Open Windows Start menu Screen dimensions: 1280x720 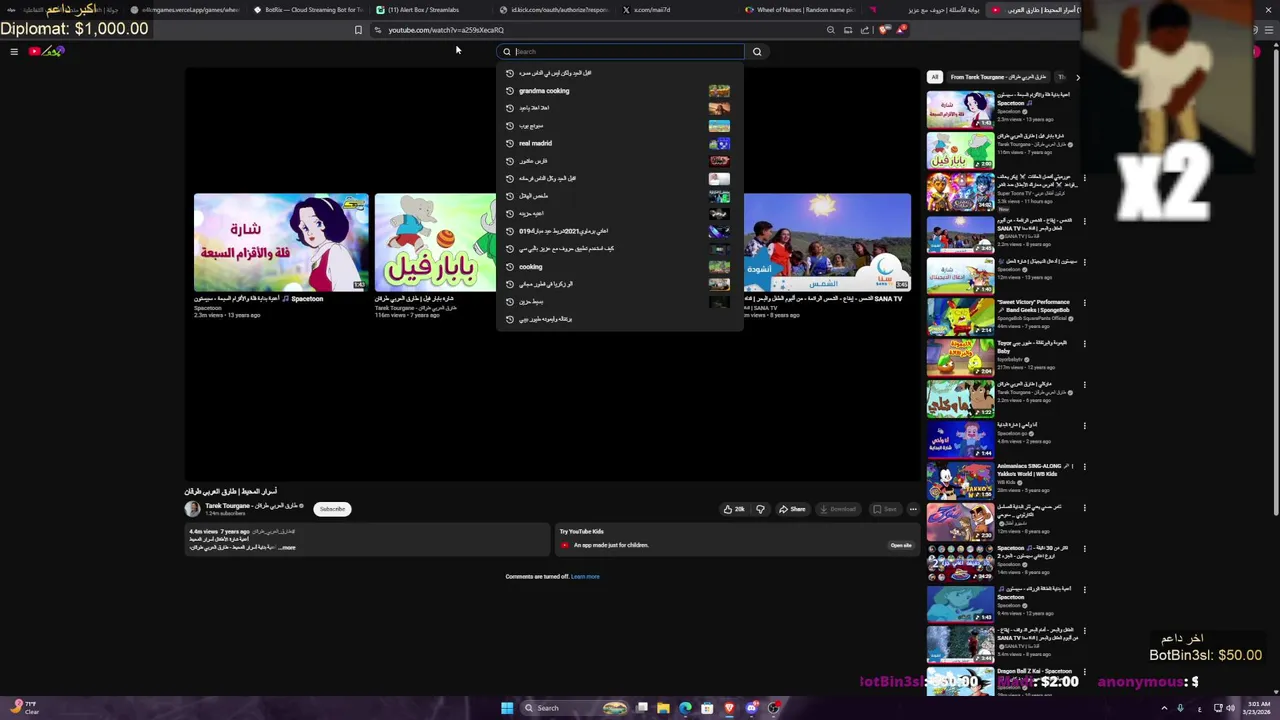pyautogui.click(x=507, y=708)
